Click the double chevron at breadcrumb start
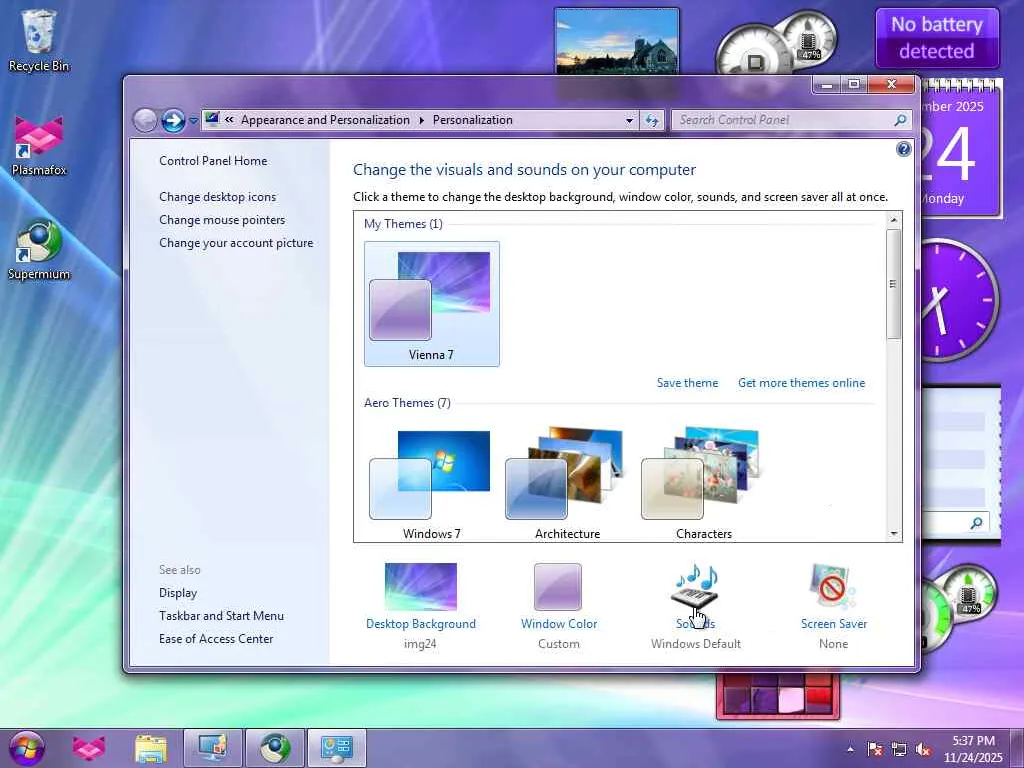This screenshot has height=768, width=1024. pos(229,120)
